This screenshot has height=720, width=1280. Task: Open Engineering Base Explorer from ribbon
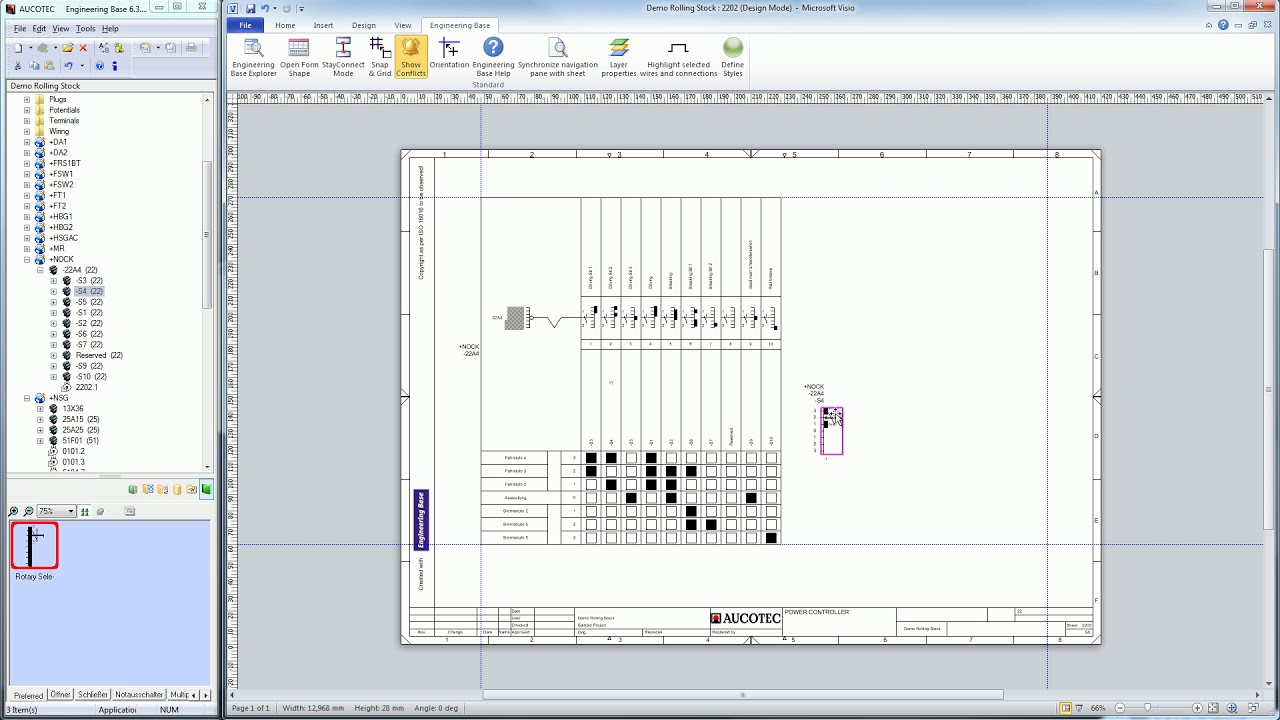[253, 58]
